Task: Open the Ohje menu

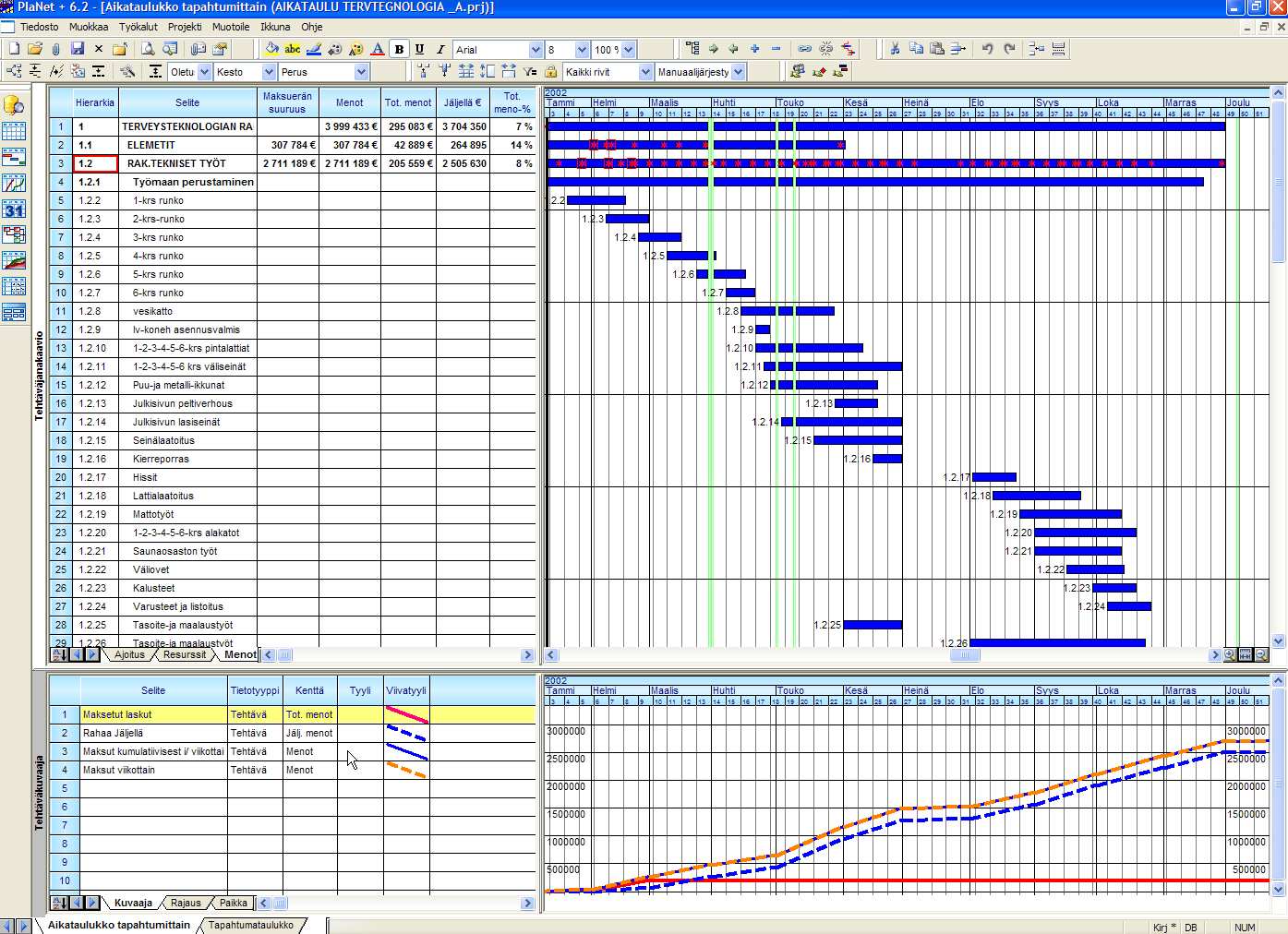Action: coord(312,27)
